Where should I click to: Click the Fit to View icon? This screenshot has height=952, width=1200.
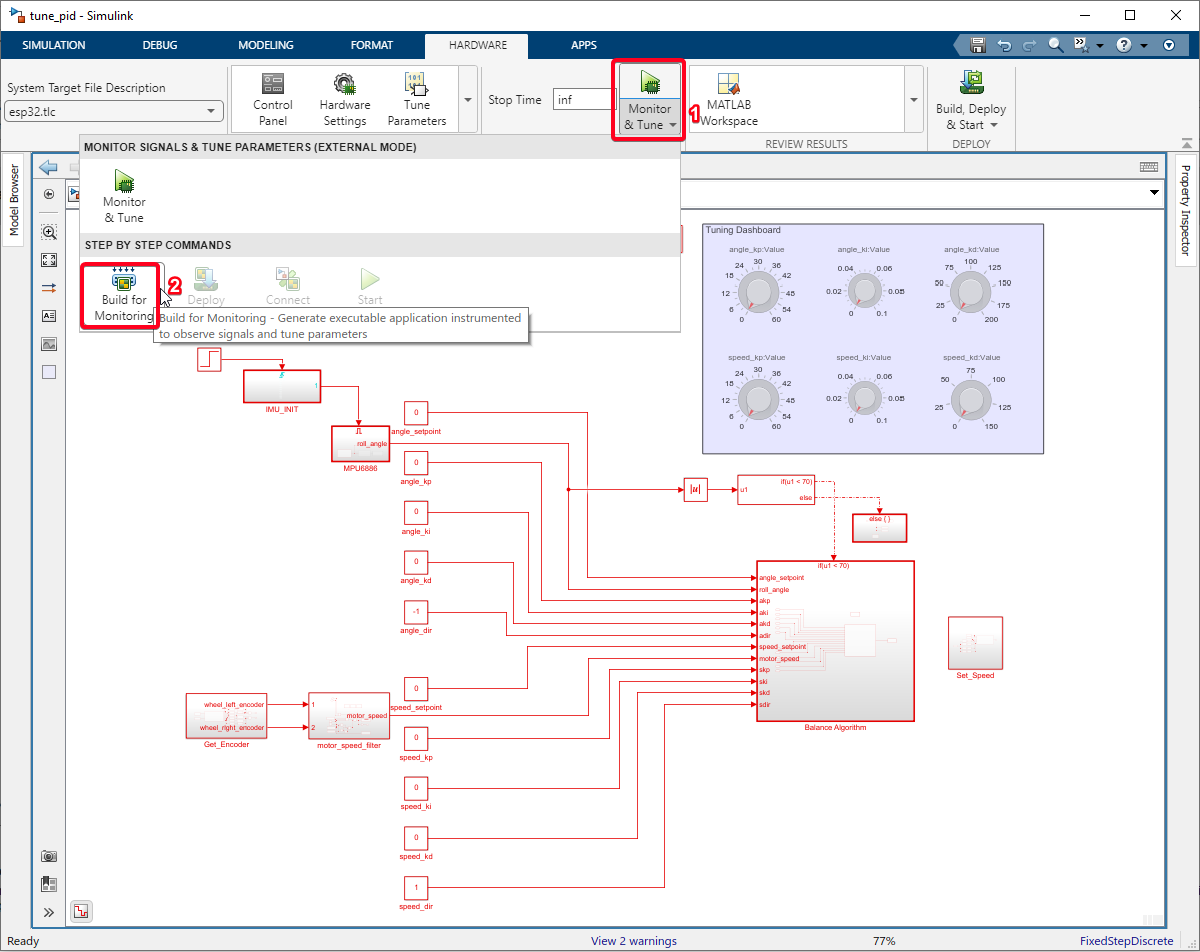[x=49, y=260]
